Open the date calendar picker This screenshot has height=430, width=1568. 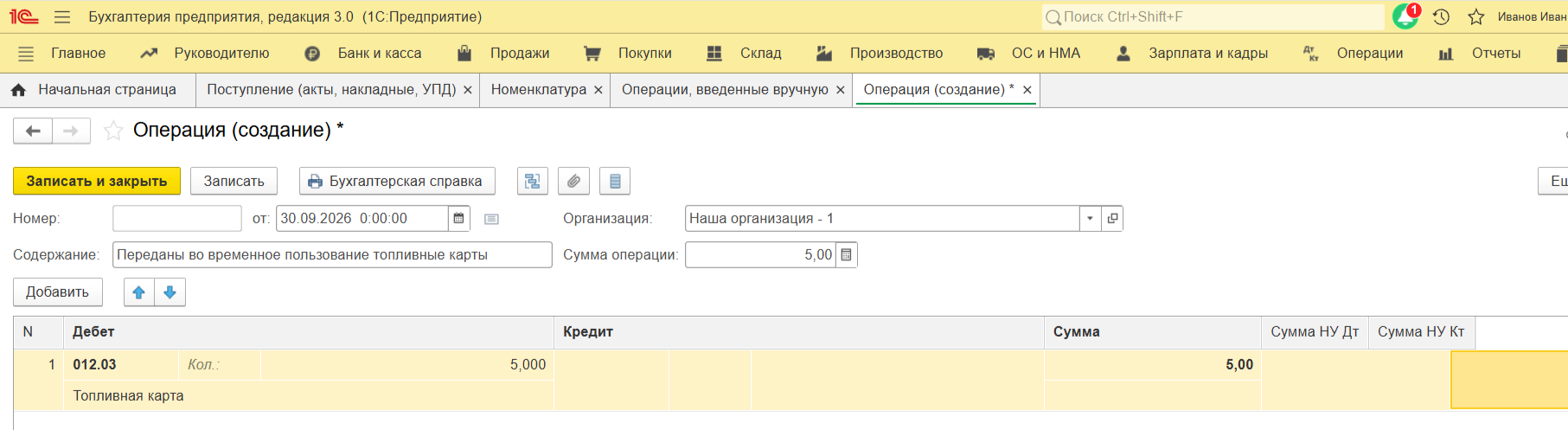(x=459, y=218)
